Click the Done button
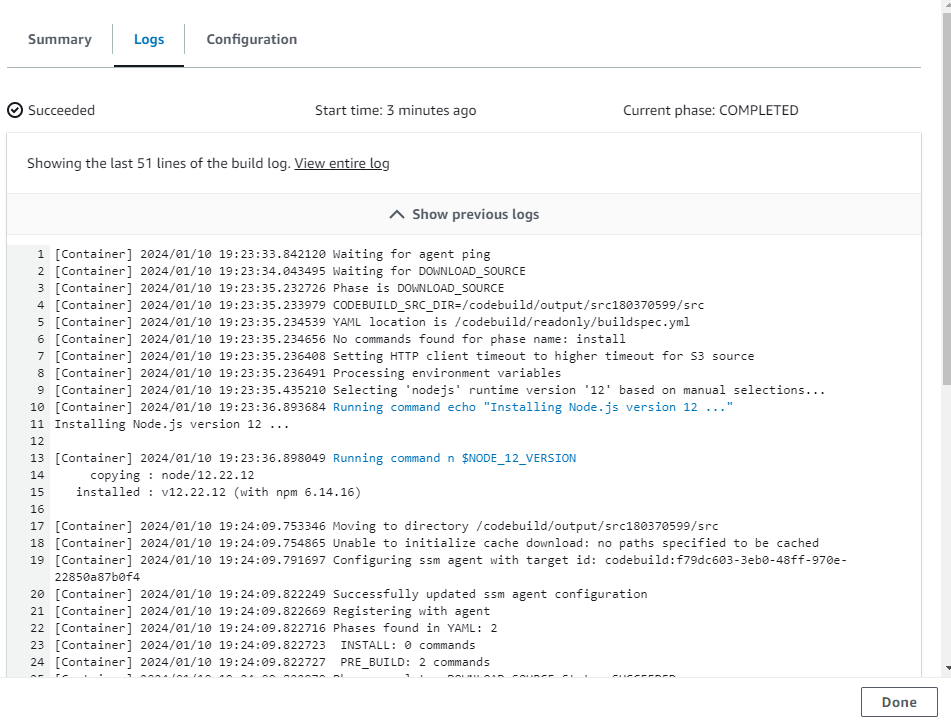Image resolution: width=951 pixels, height=722 pixels. tap(898, 701)
